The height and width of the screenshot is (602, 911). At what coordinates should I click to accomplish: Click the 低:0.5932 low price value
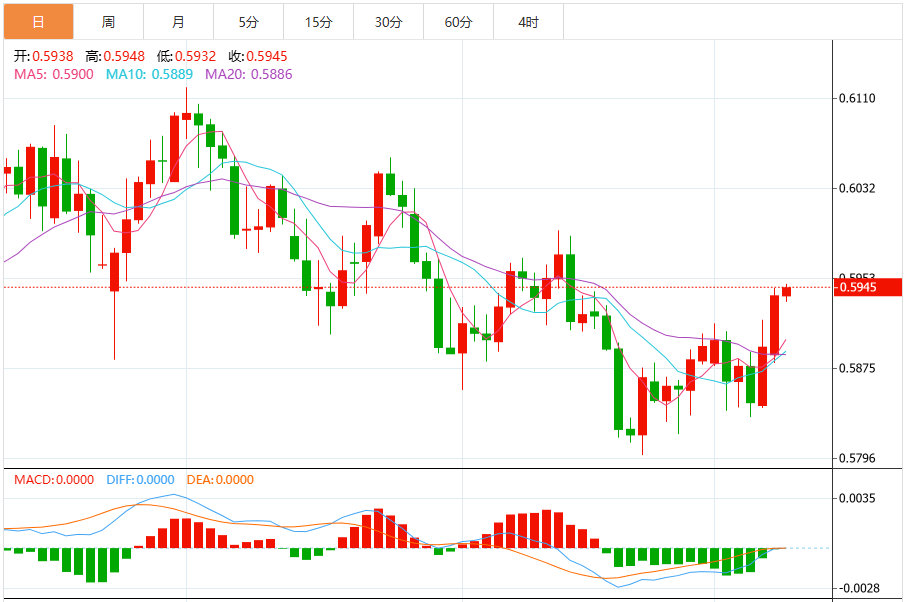coord(186,56)
